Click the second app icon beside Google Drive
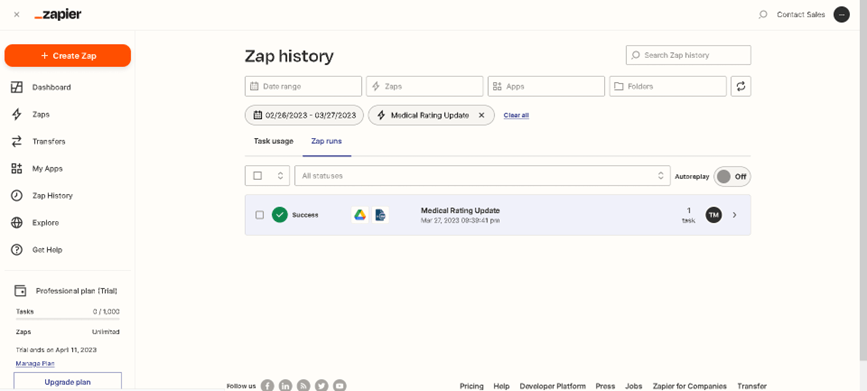The height and width of the screenshot is (391, 867). (380, 215)
